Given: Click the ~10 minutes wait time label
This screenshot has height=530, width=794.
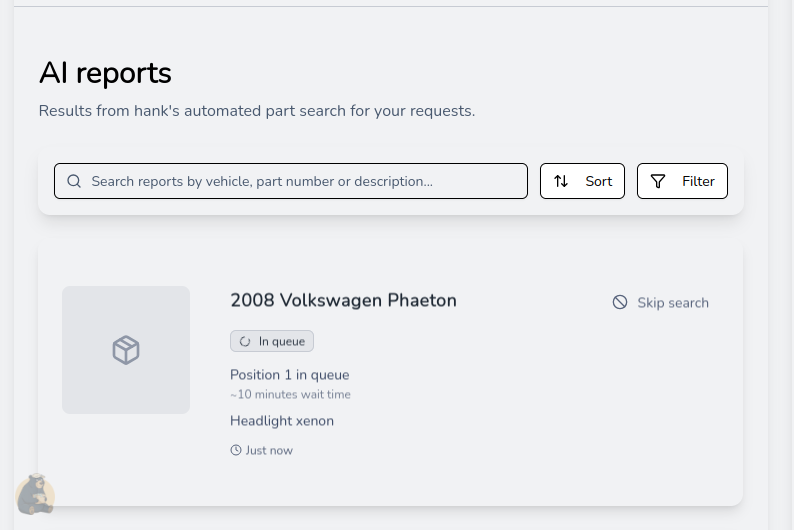Looking at the screenshot, I should point(290,394).
